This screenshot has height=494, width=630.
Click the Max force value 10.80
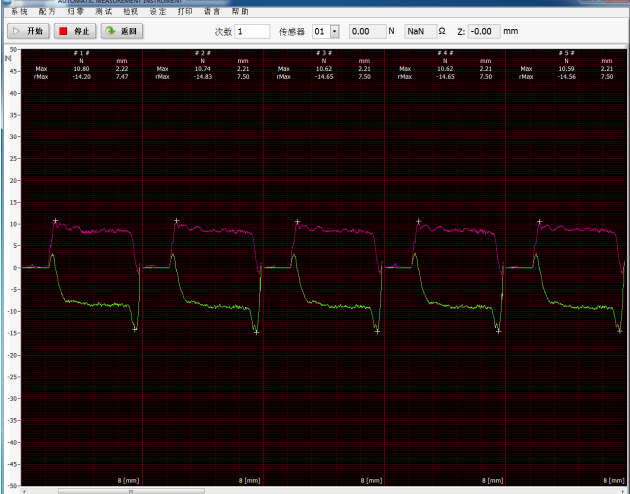pos(82,69)
